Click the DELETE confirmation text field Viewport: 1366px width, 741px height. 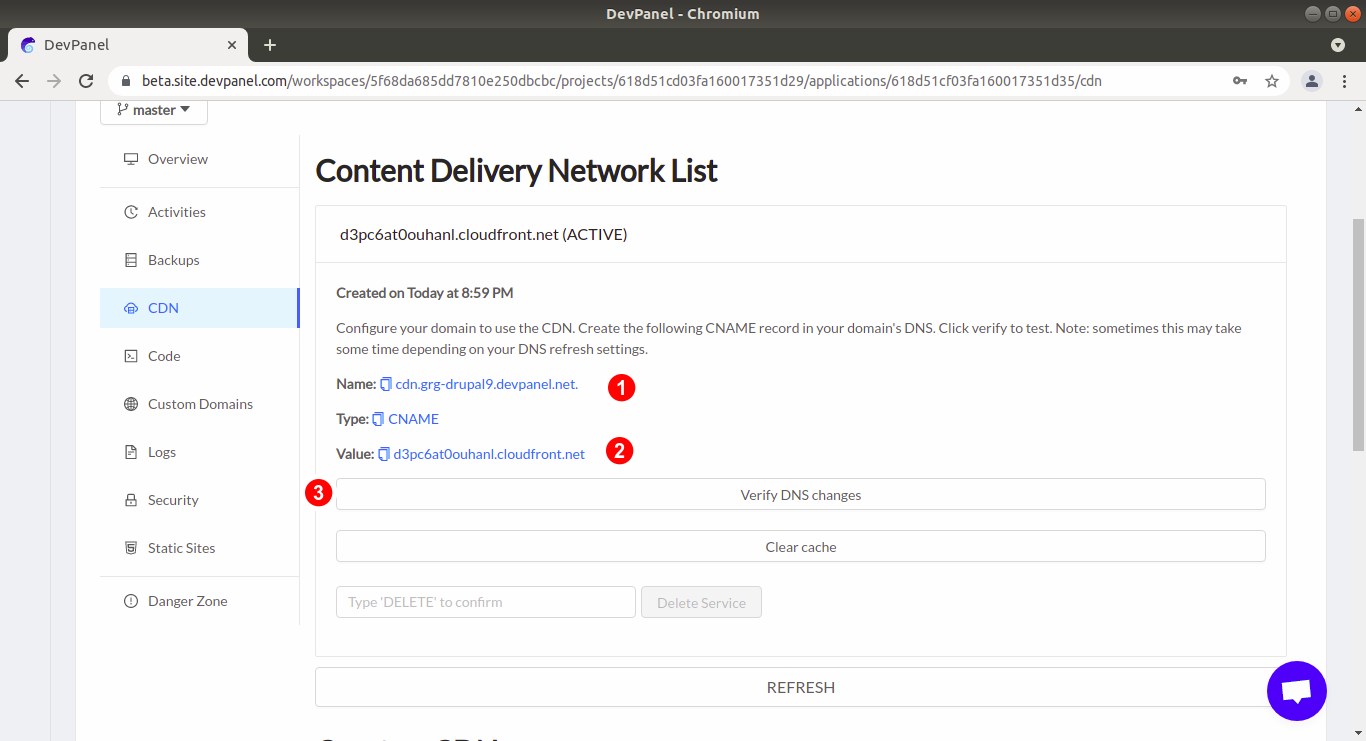pos(485,601)
